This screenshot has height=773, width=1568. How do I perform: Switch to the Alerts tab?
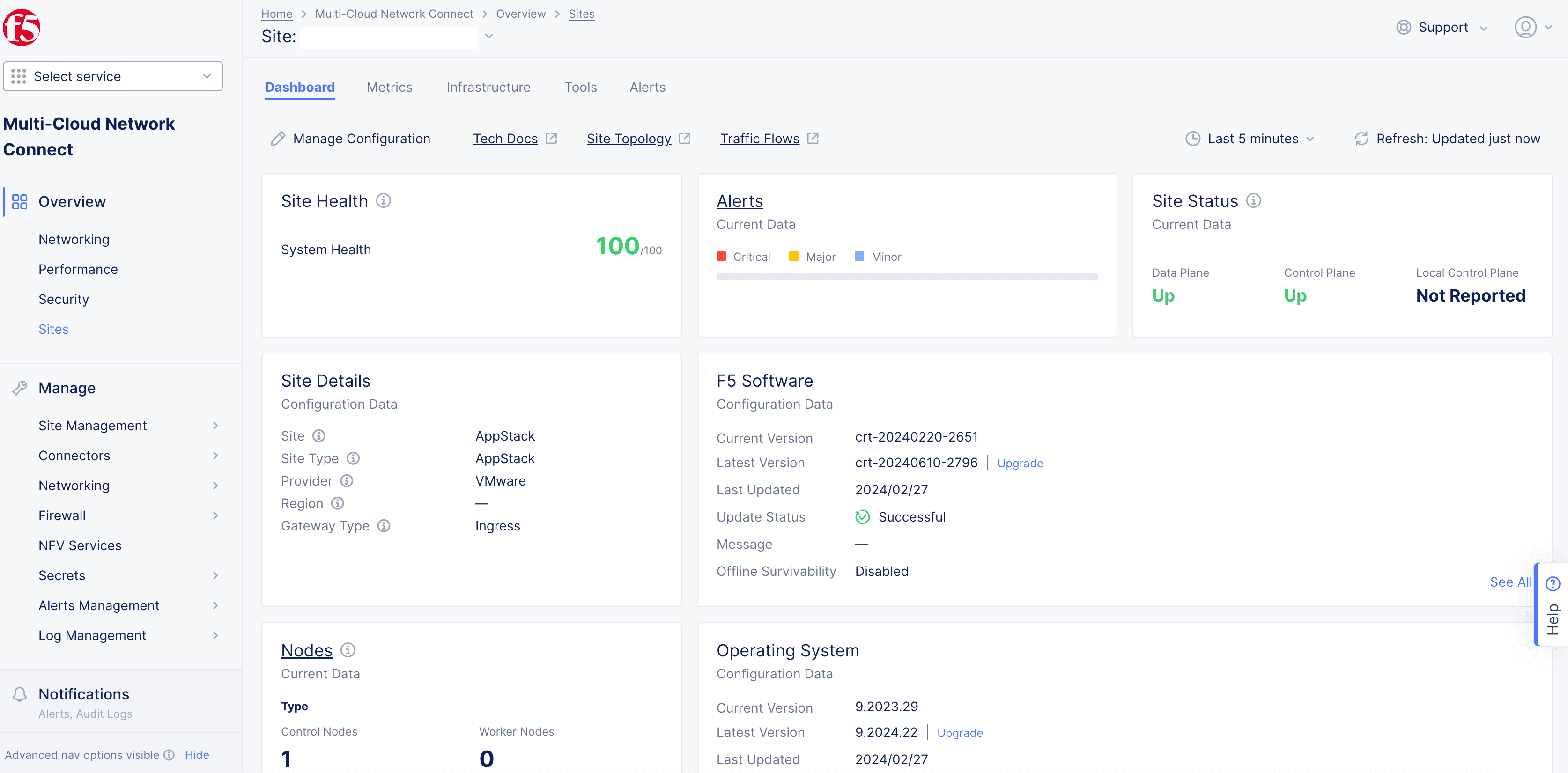tap(648, 87)
